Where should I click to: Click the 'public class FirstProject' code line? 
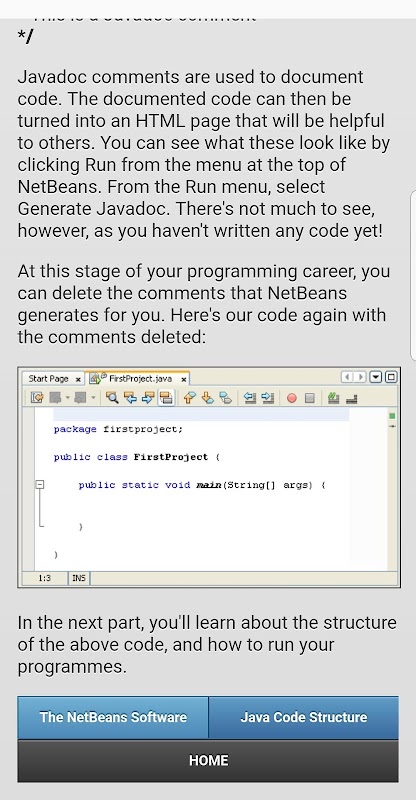point(137,457)
